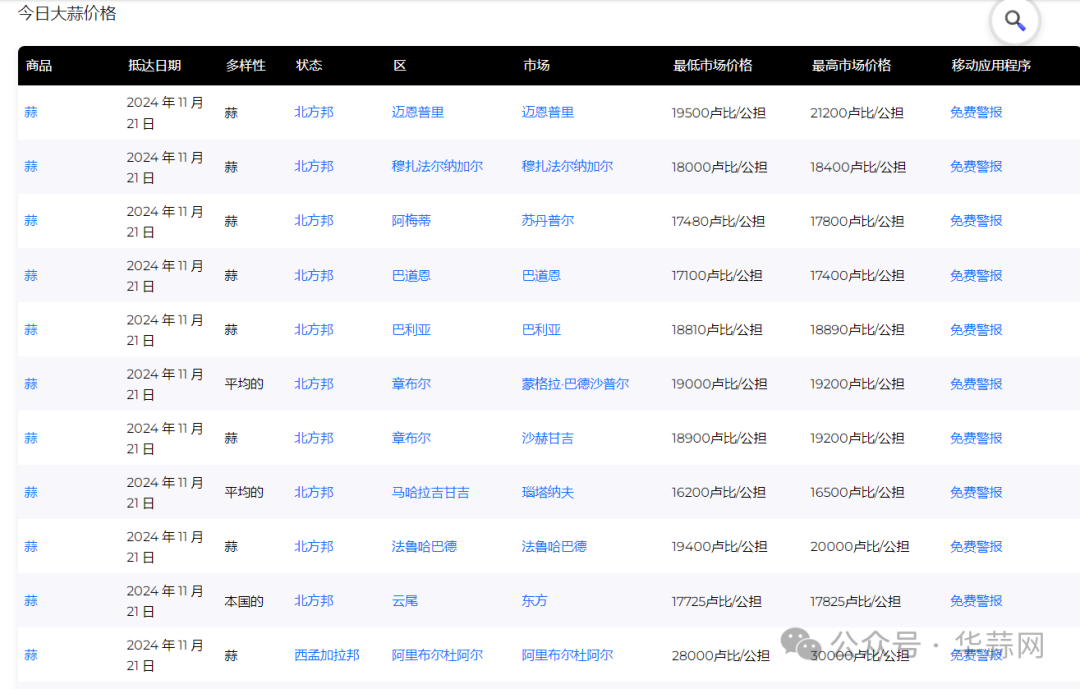Click the 最低市场价格 column header

(712, 65)
